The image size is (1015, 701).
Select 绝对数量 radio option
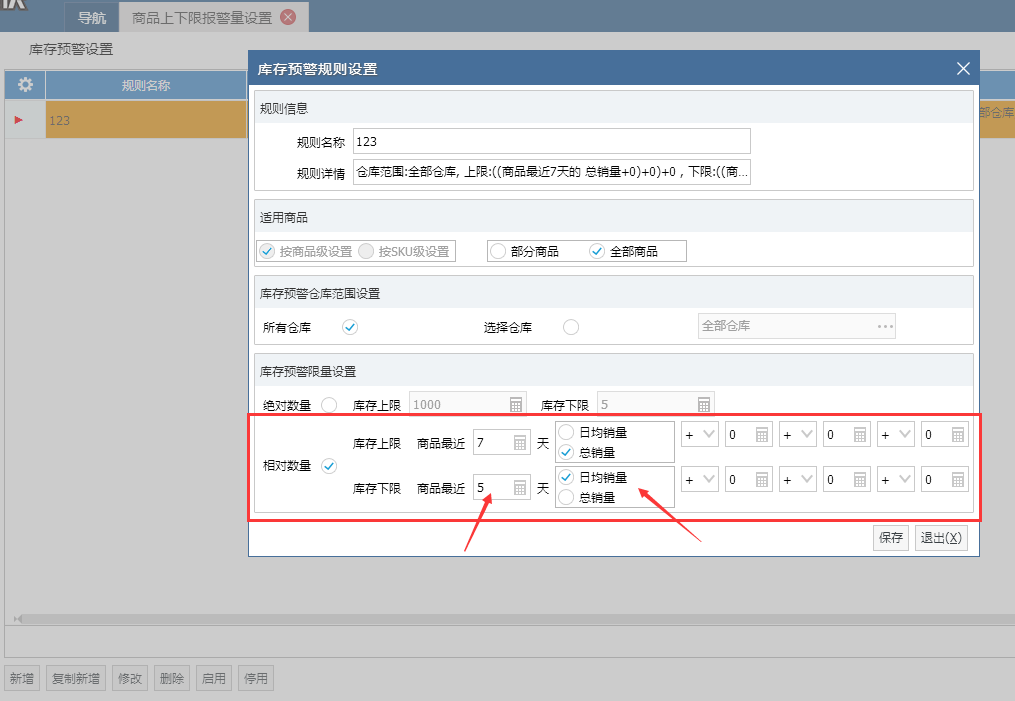coord(329,405)
